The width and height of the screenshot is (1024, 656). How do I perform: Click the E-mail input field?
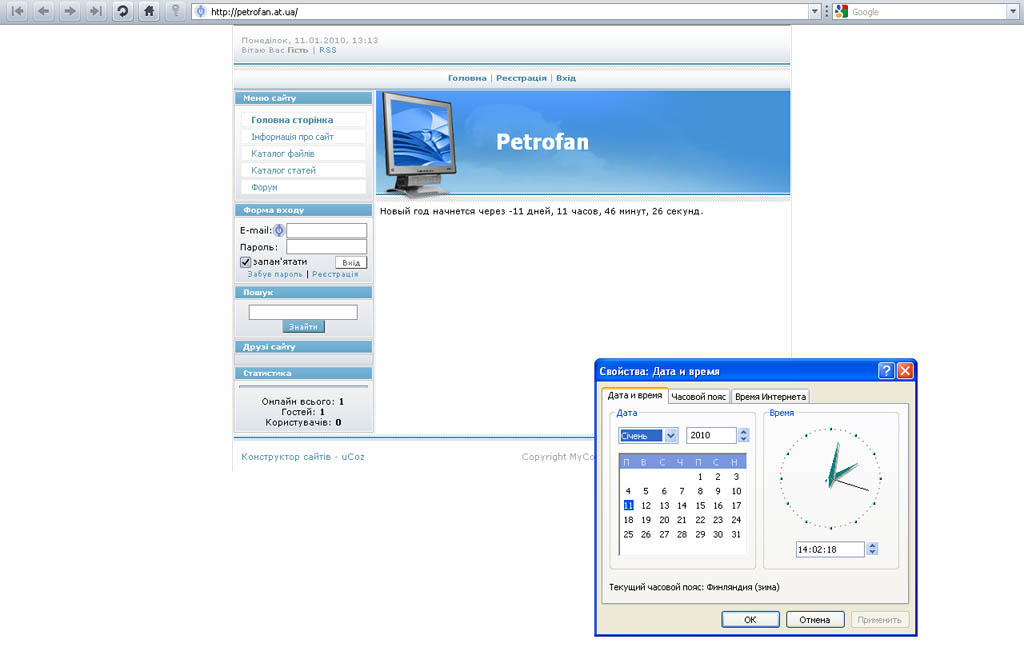point(326,231)
